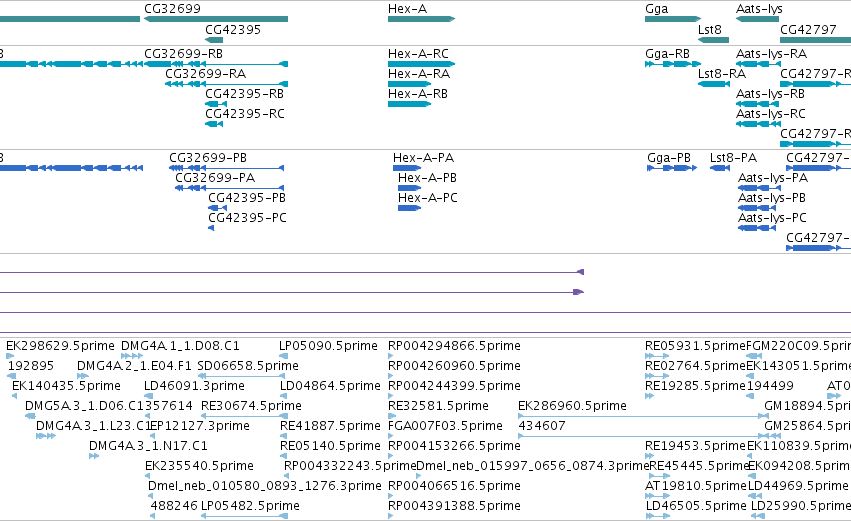Select EST SD06658.5prime
This screenshot has width=851, height=521.
click(248, 366)
